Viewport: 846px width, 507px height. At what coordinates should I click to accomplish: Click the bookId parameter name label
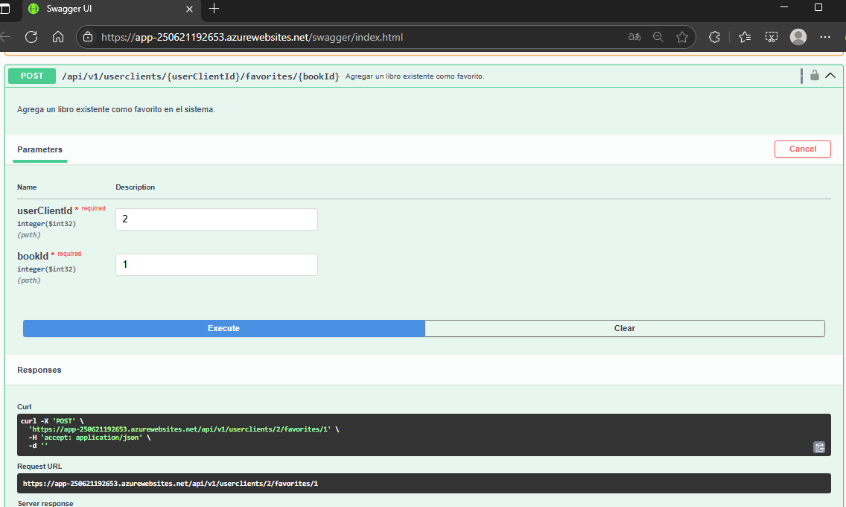pyautogui.click(x=33, y=256)
